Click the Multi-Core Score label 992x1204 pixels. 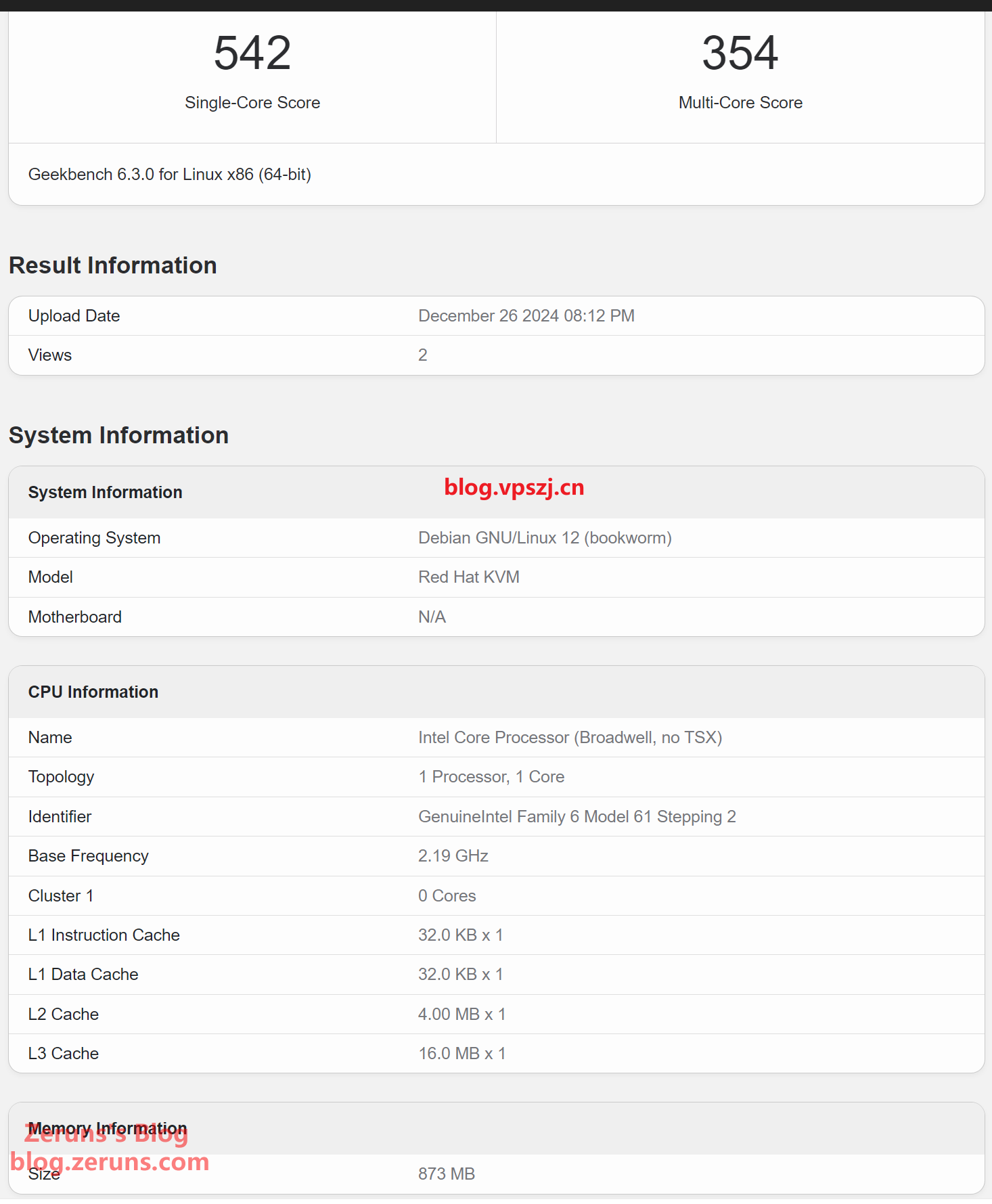click(740, 103)
